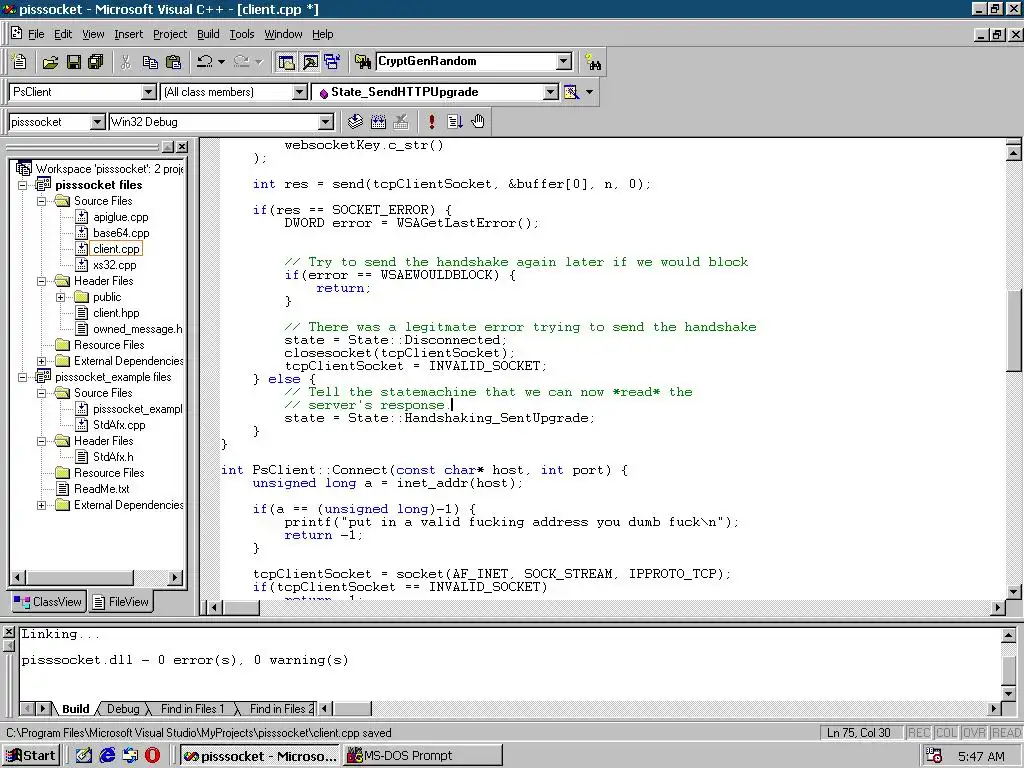
Task: Click the Paste clipboard icon
Action: [x=173, y=62]
